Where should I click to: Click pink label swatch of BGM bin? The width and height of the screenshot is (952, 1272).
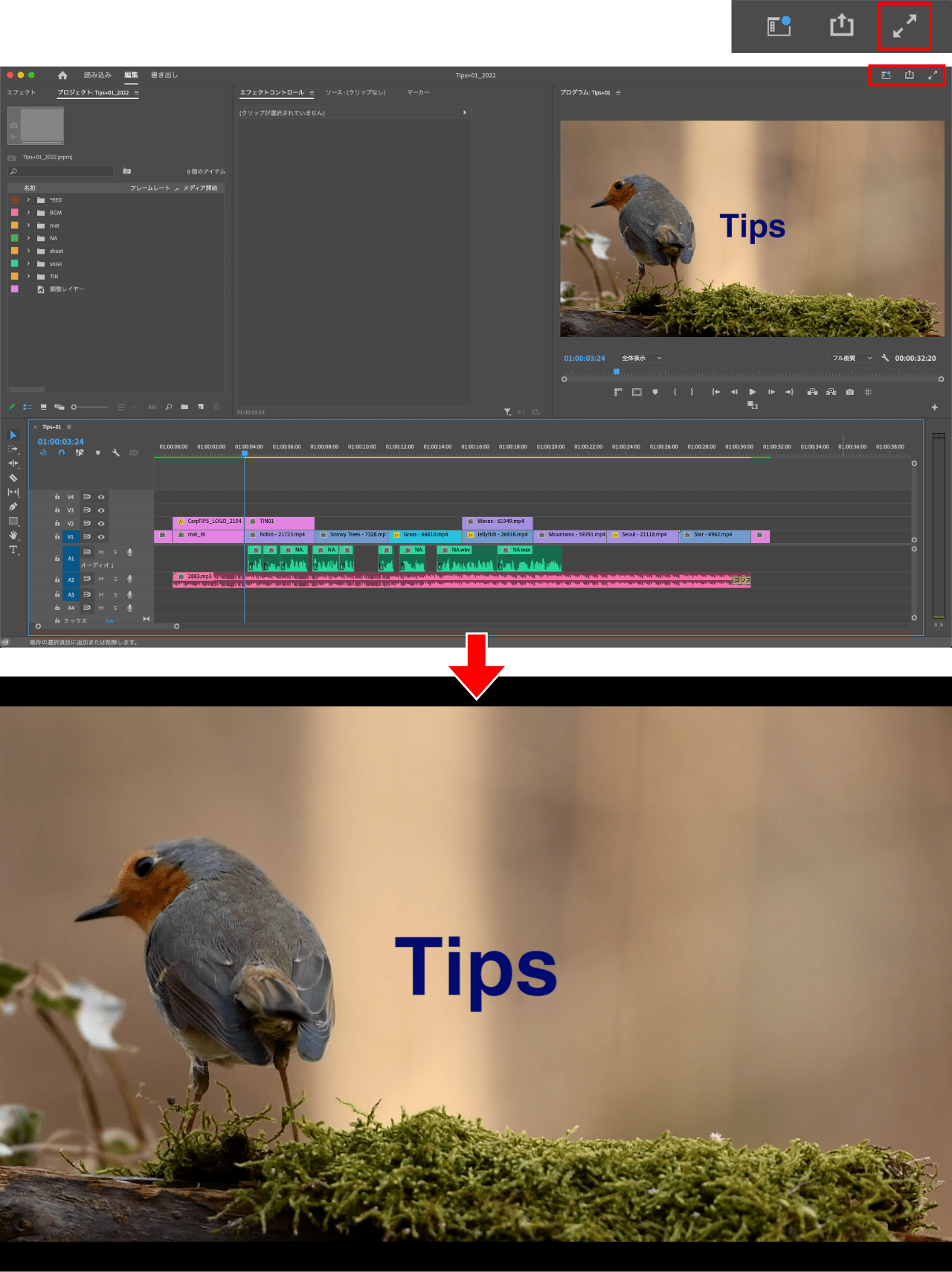point(14,213)
